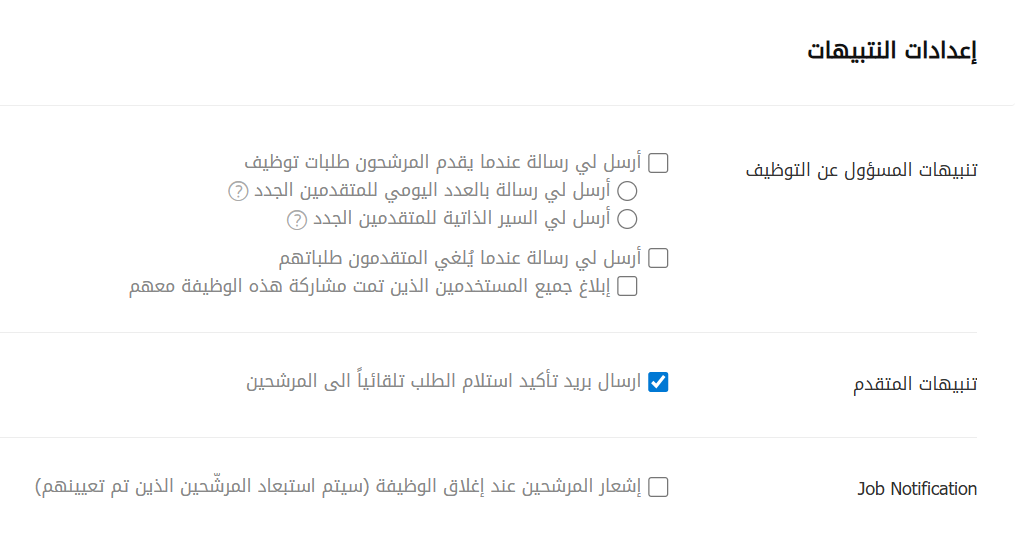Click the 'إعدادات التنبيهات' page heading
The width and height of the screenshot is (1015, 558).
pos(892,52)
